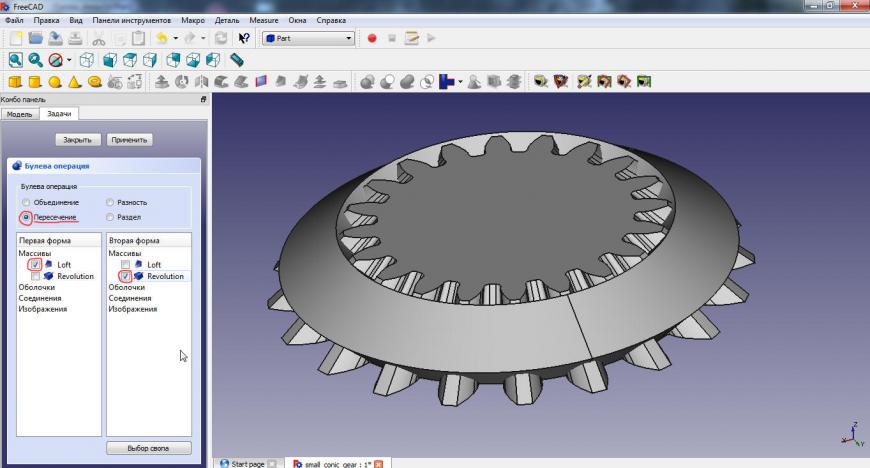
Task: Click the scissors cut icon
Action: [x=99, y=38]
